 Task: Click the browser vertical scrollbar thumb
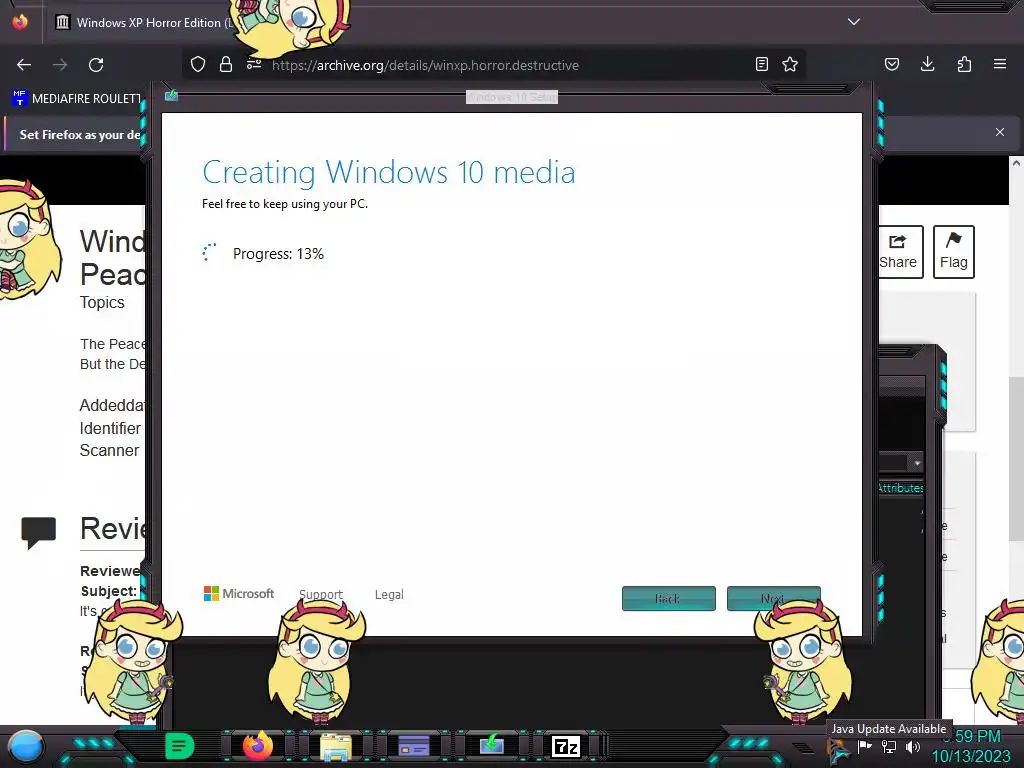tap(1016, 458)
